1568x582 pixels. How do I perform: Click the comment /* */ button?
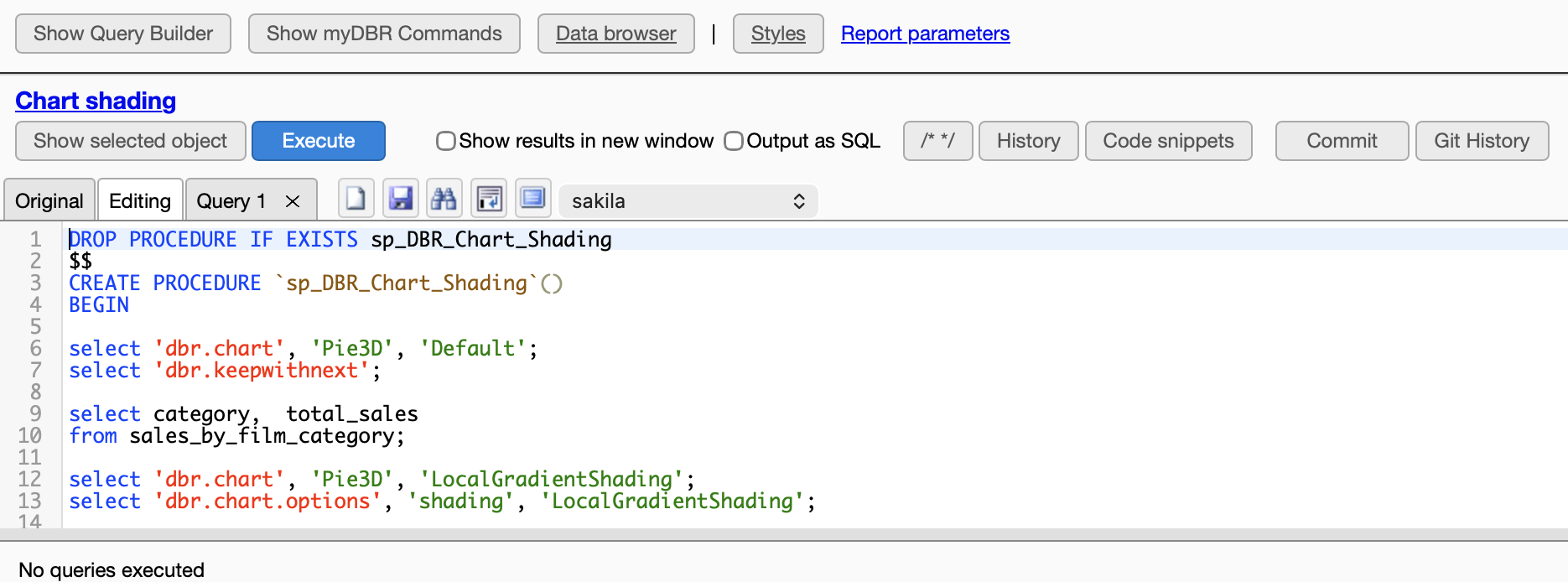pyautogui.click(x=937, y=141)
